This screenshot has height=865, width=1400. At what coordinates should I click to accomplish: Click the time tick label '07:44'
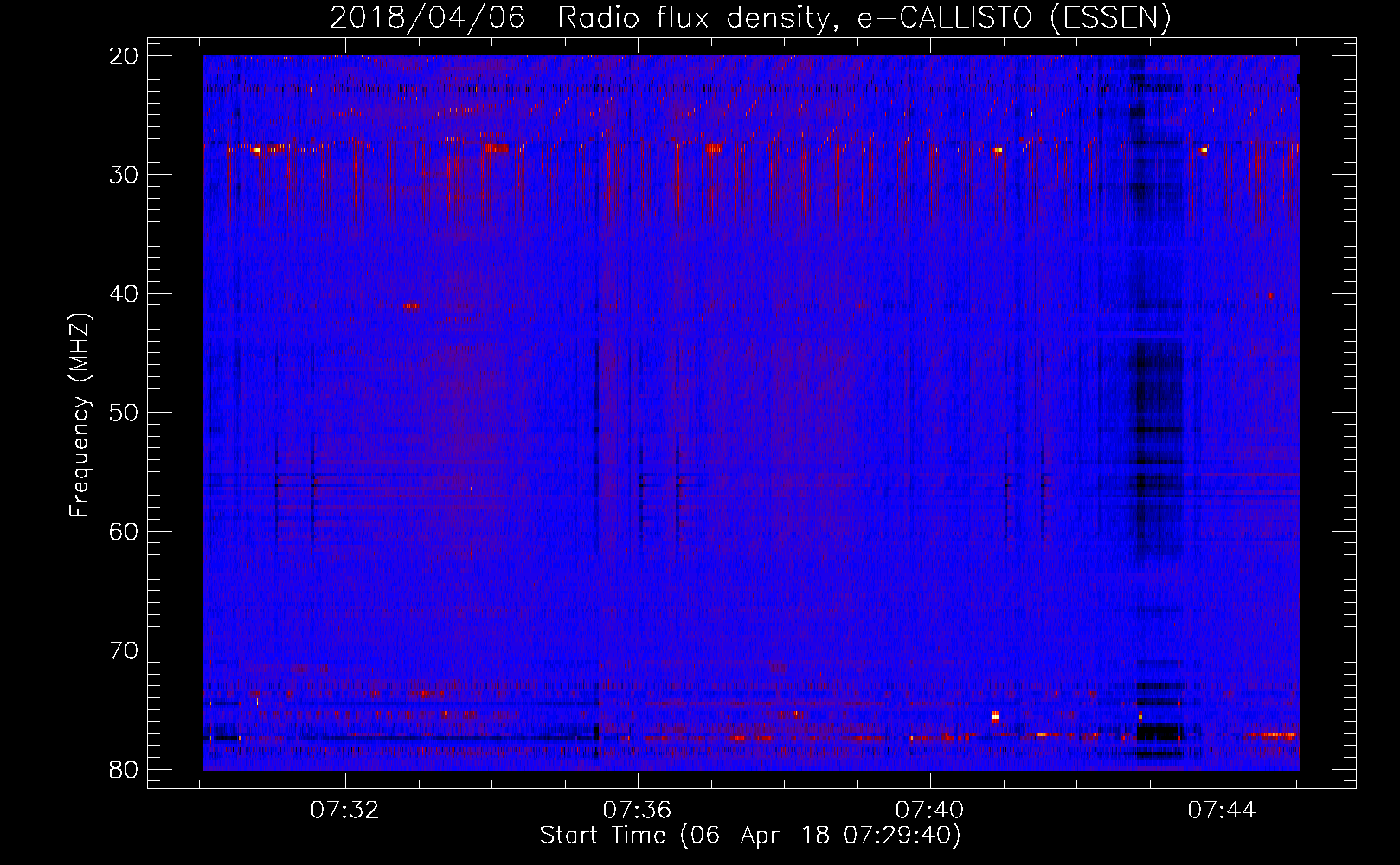[x=1222, y=811]
